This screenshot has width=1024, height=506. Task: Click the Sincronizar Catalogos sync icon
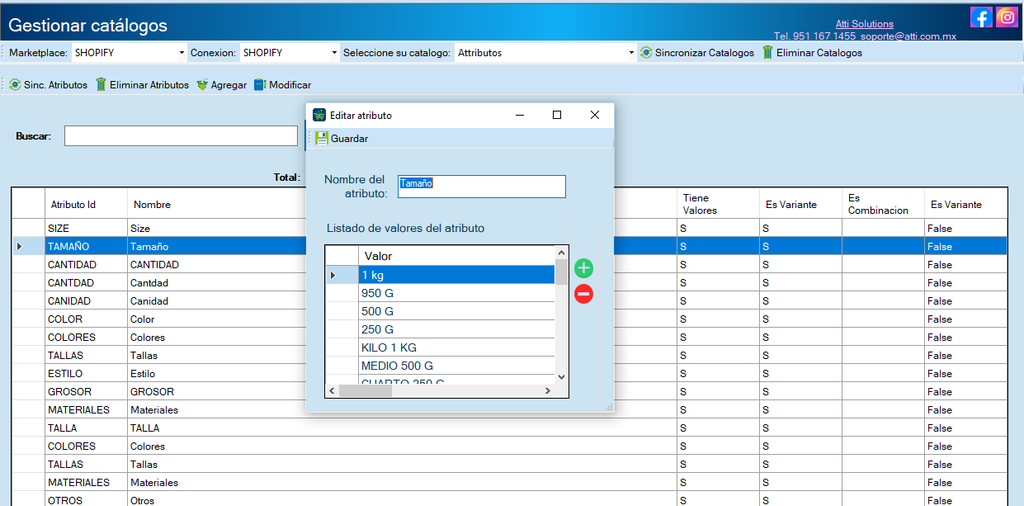(646, 53)
